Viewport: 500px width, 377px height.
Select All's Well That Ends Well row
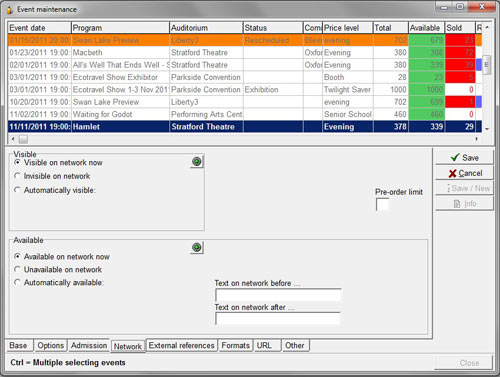(x=245, y=65)
